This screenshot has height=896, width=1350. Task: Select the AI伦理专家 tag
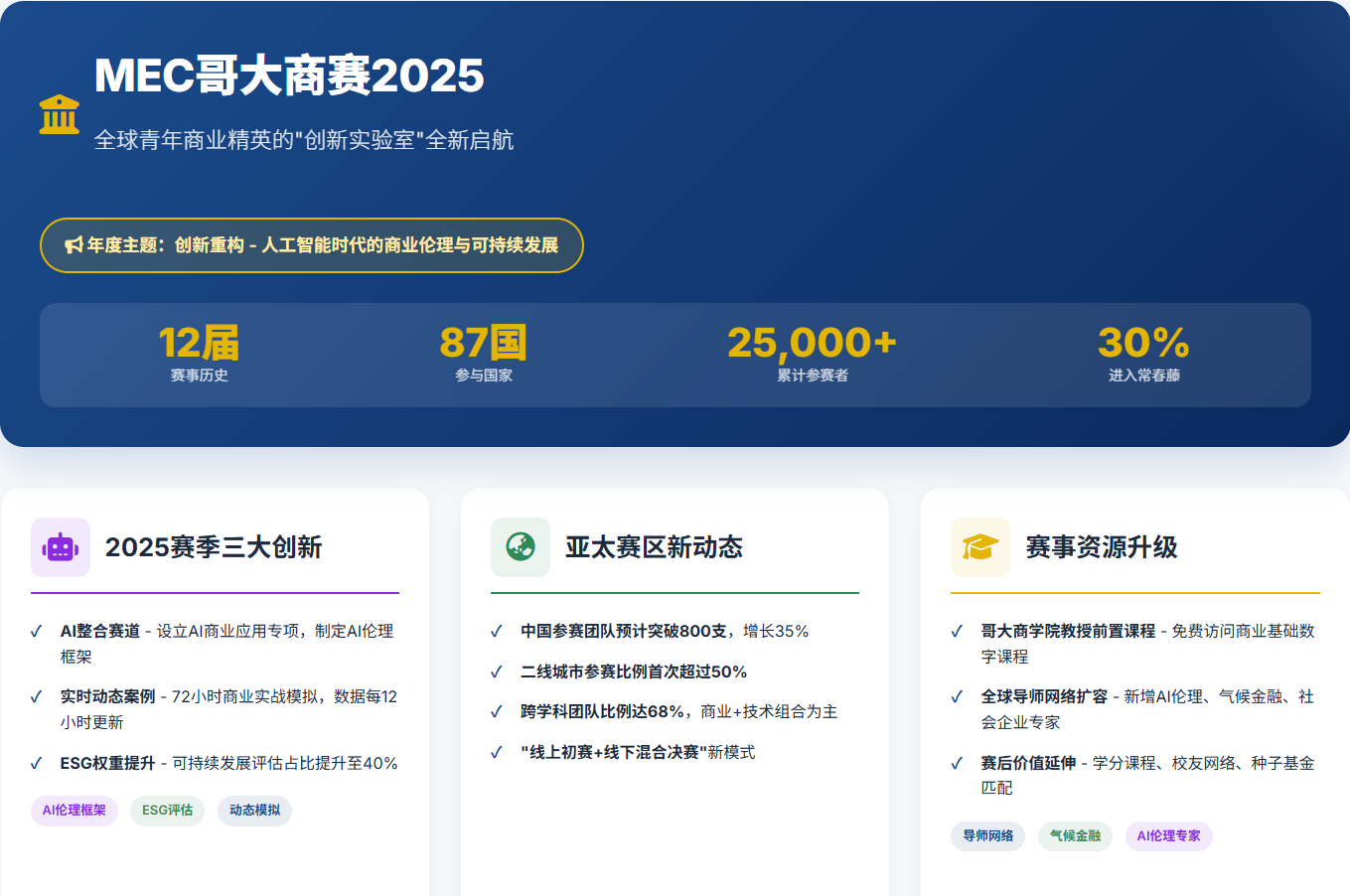click(1168, 836)
